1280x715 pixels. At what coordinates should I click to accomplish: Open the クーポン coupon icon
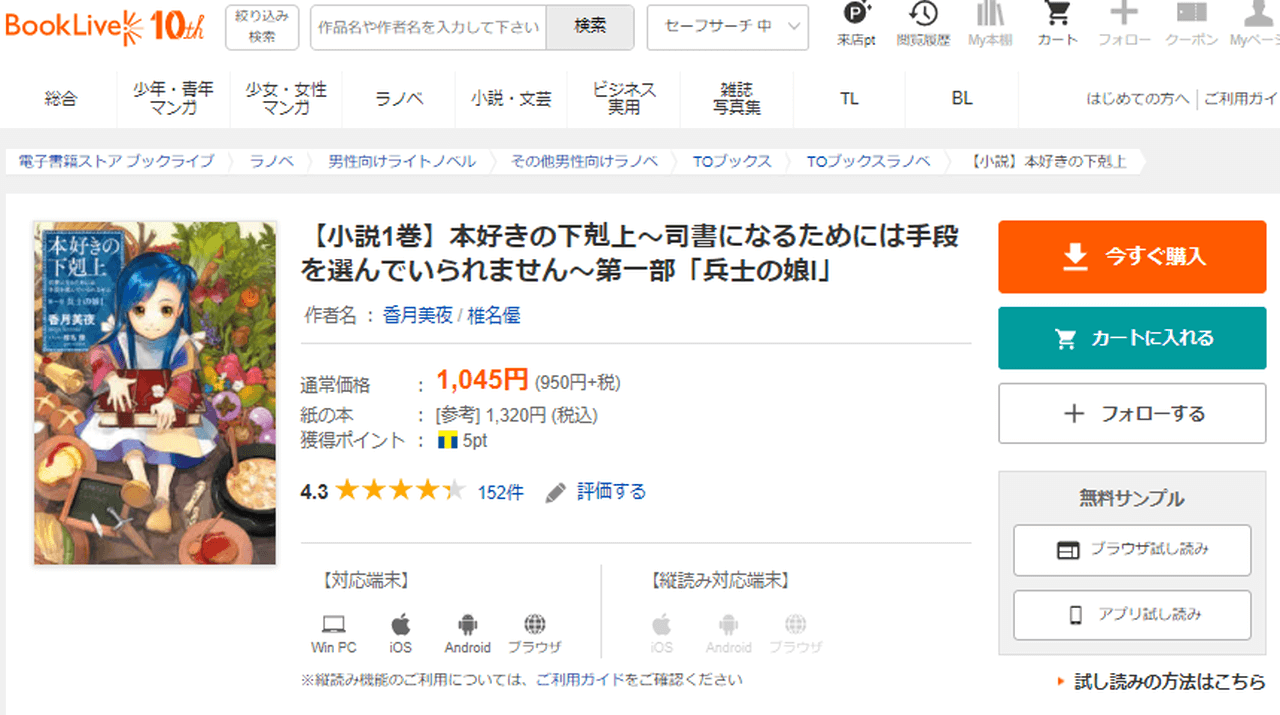click(x=1191, y=15)
